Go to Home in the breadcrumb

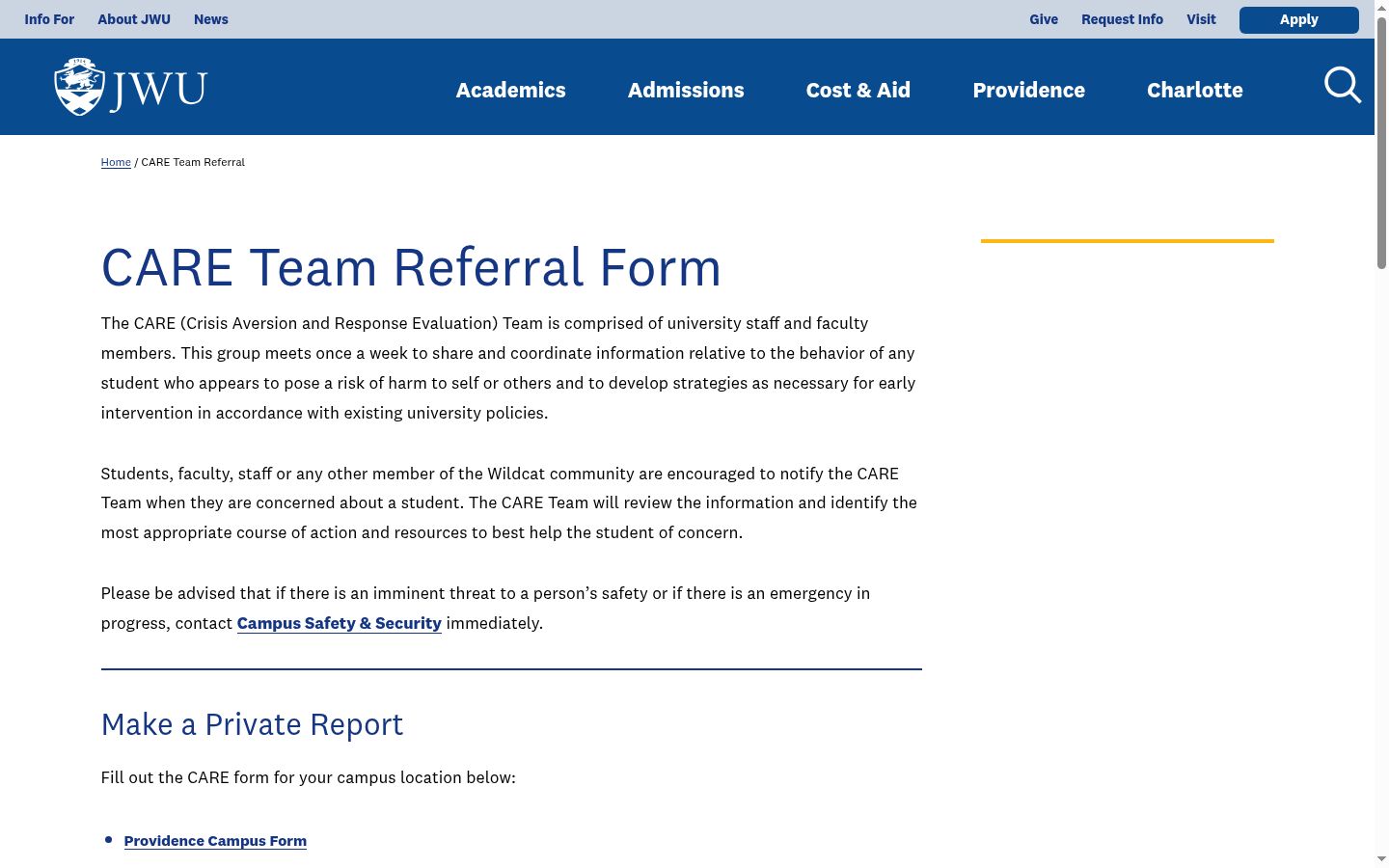(x=116, y=162)
